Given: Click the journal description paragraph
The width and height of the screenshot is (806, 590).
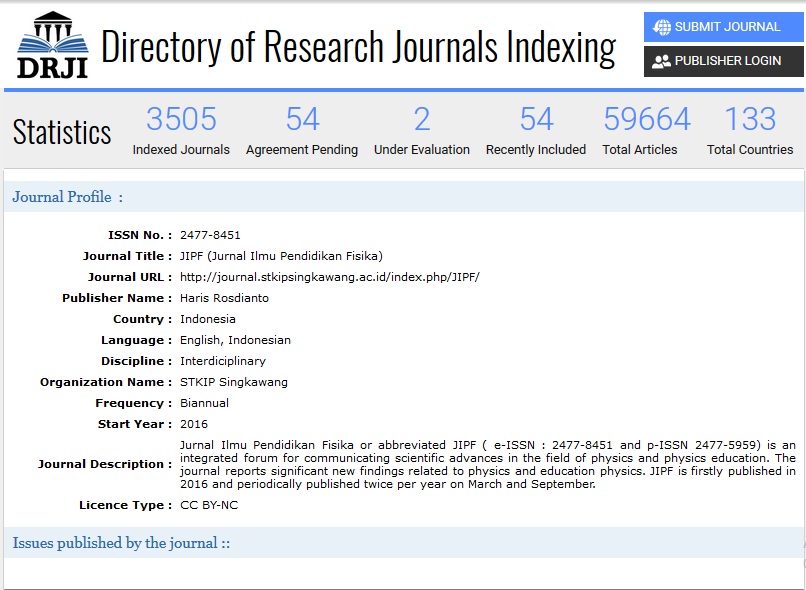Looking at the screenshot, I should [488, 465].
